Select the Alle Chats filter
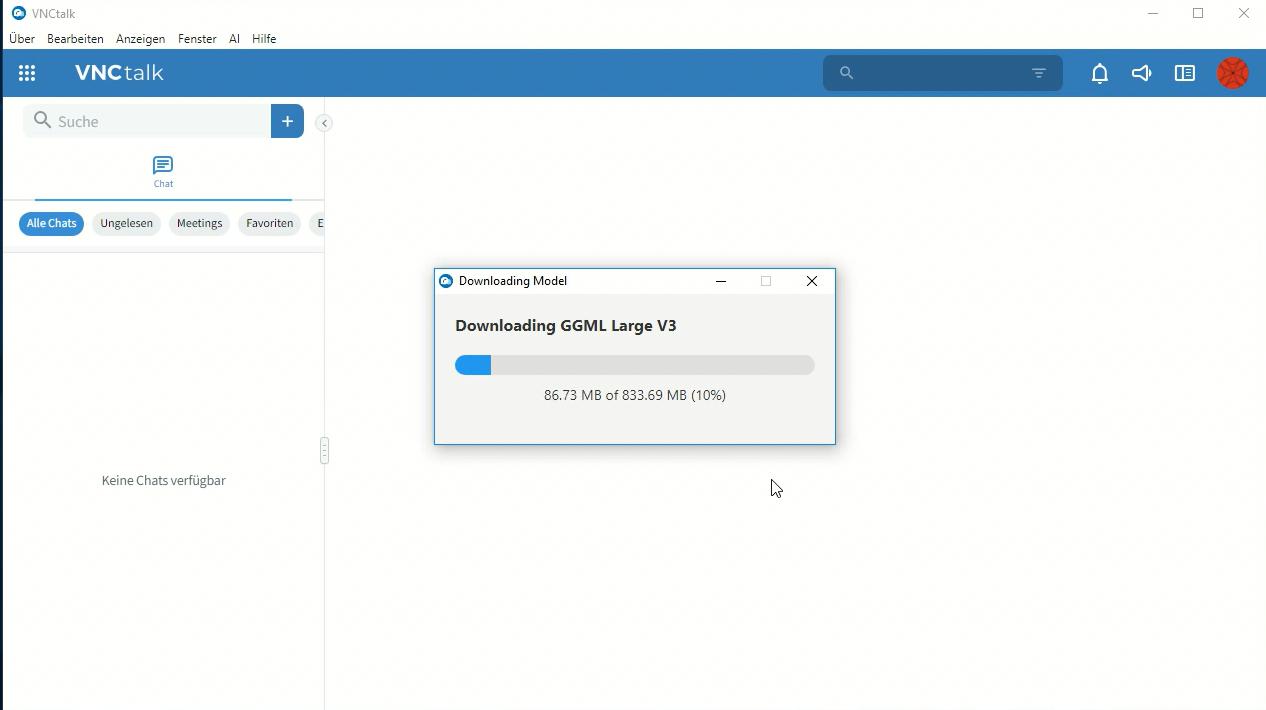 point(52,224)
